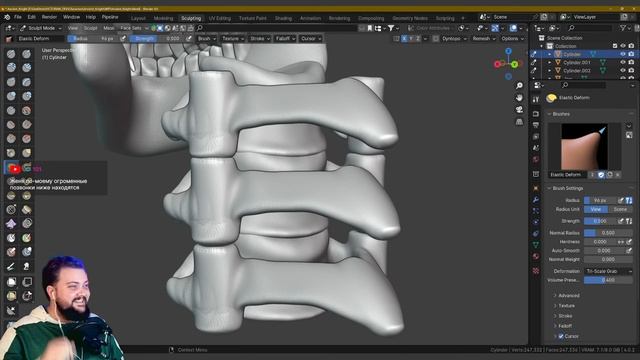Set Radius Unit to View

click(x=596, y=209)
